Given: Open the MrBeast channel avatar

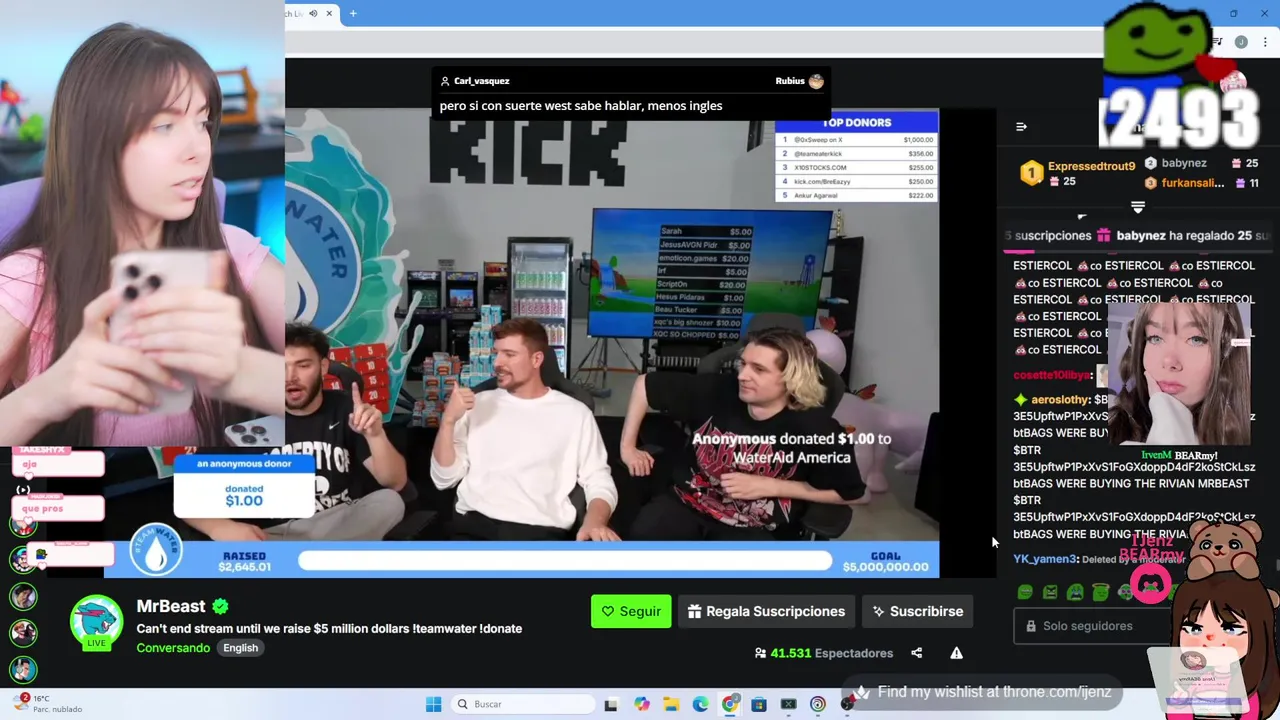Looking at the screenshot, I should (x=96, y=621).
